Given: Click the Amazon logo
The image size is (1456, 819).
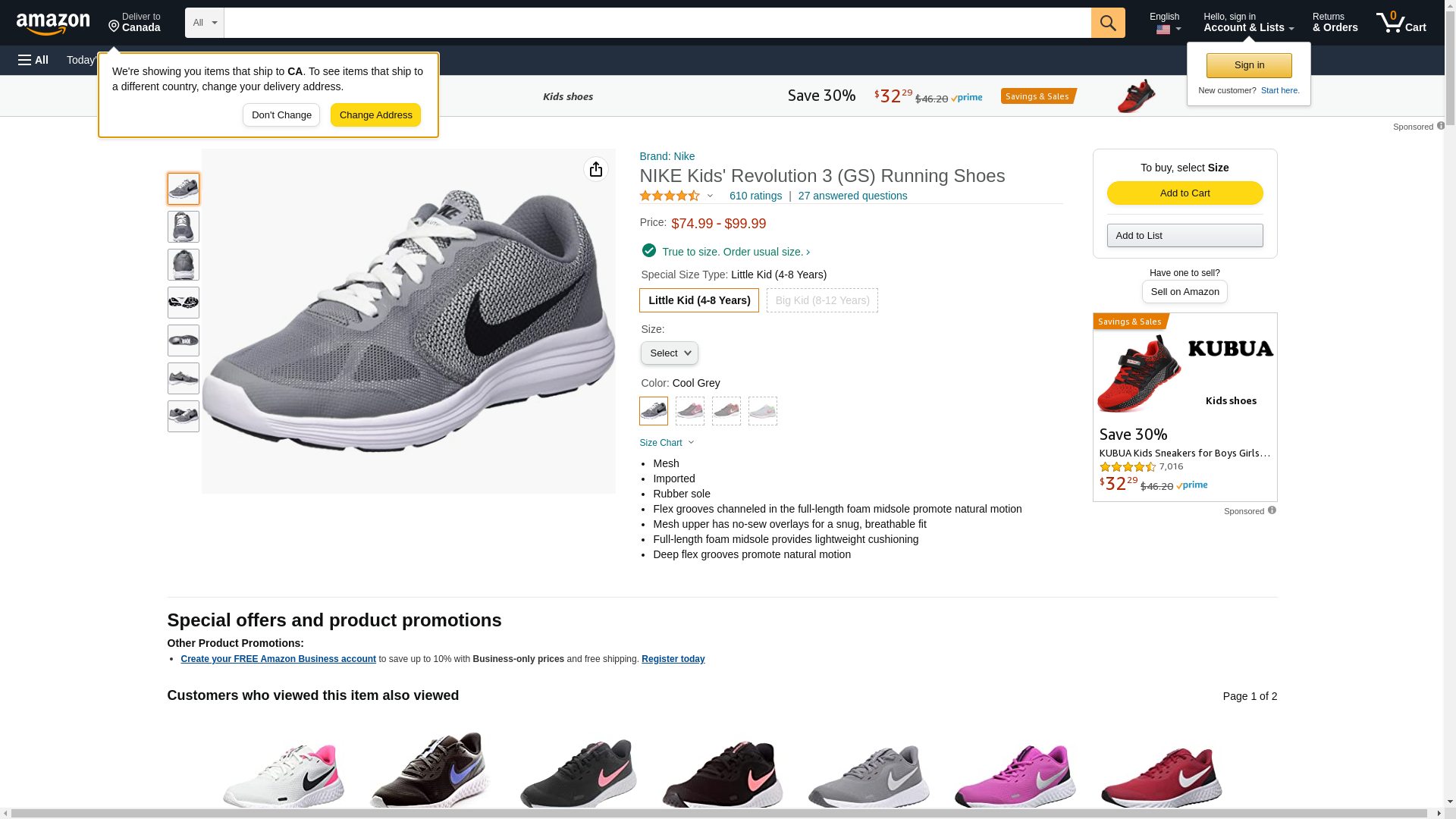Looking at the screenshot, I should [53, 24].
